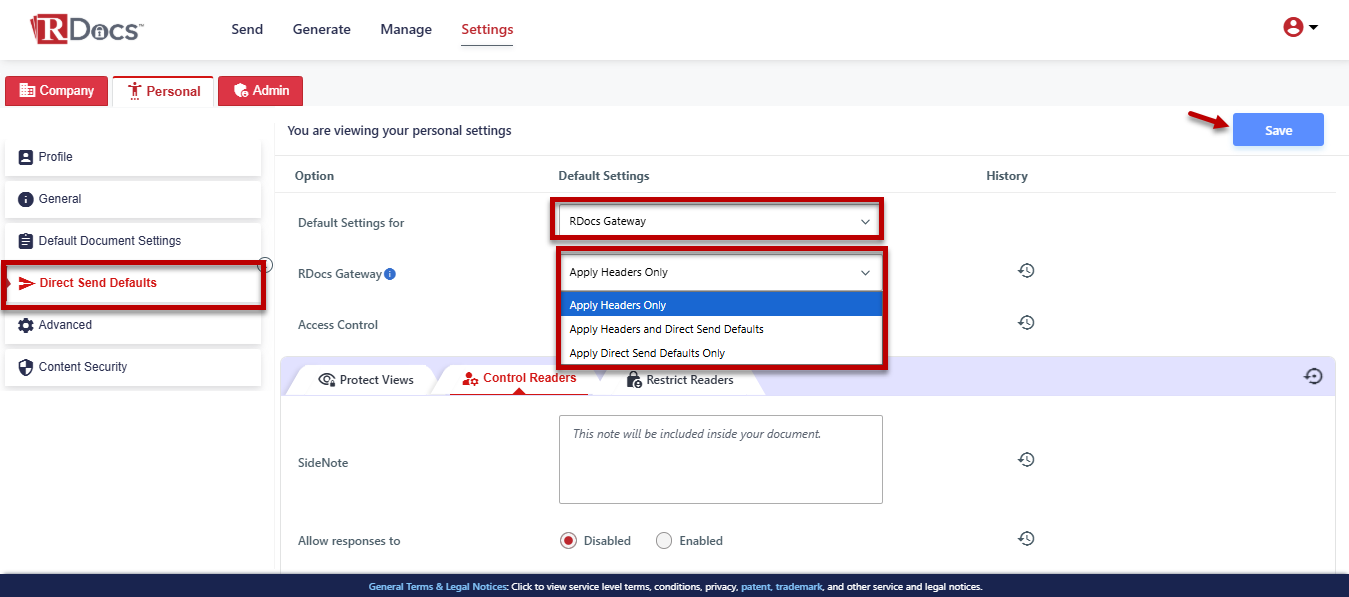
Task: Click the info icon beside RDocs Gateway
Action: click(390, 274)
